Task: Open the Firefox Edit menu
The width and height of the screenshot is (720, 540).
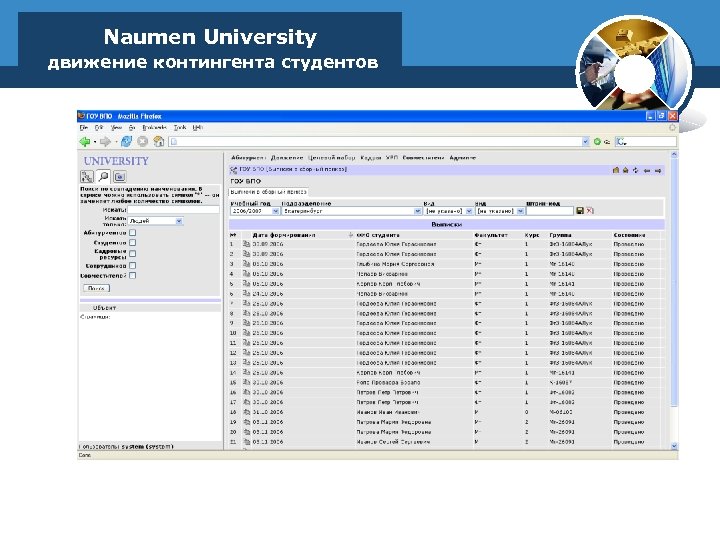Action: tap(99, 127)
